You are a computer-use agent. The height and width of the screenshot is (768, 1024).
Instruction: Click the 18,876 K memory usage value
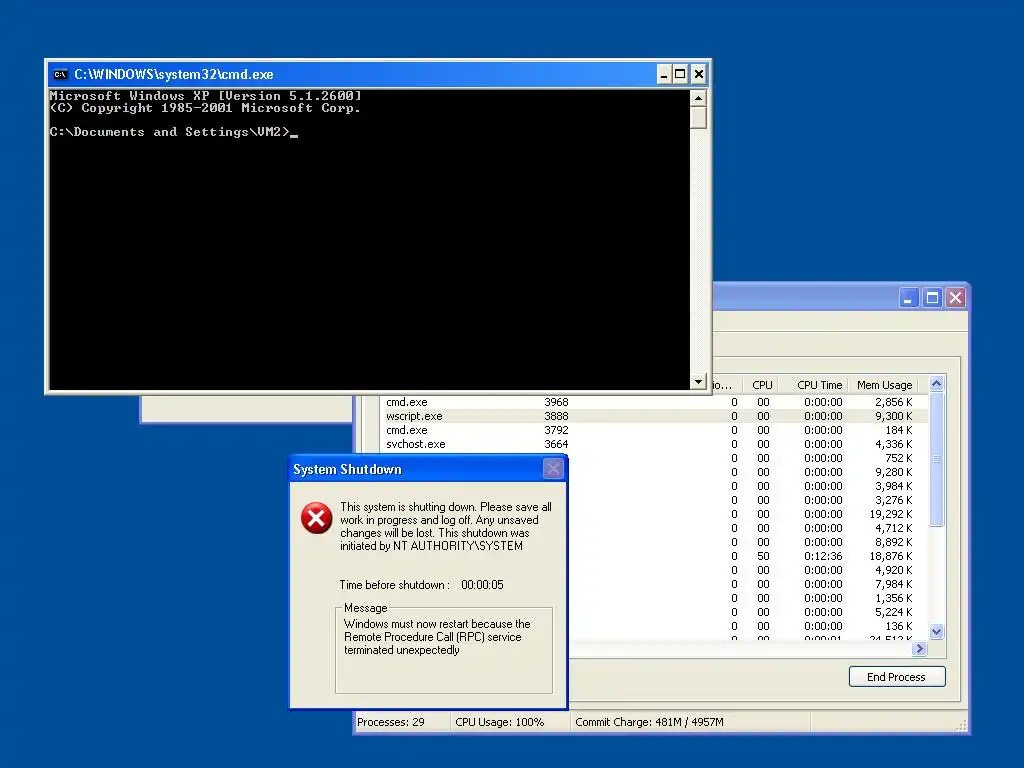coord(891,556)
